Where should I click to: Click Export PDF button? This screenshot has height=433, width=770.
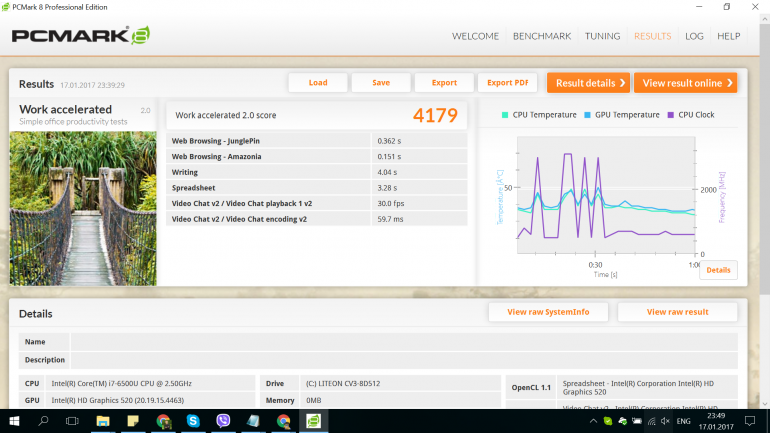(507, 82)
